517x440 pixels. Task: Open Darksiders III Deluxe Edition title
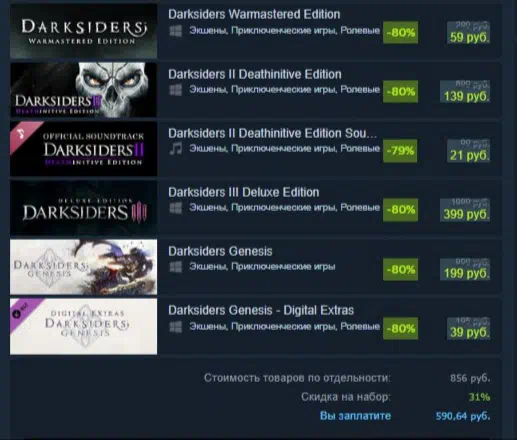pyautogui.click(x=244, y=192)
